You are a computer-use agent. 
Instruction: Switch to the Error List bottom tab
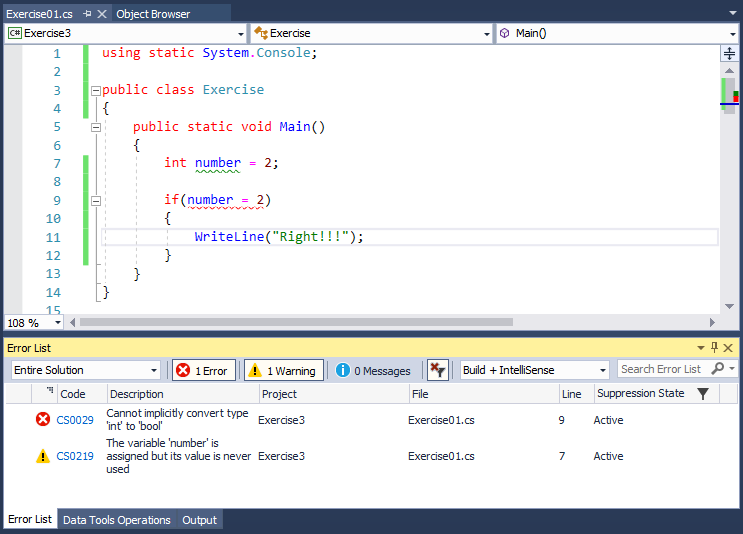(x=30, y=519)
